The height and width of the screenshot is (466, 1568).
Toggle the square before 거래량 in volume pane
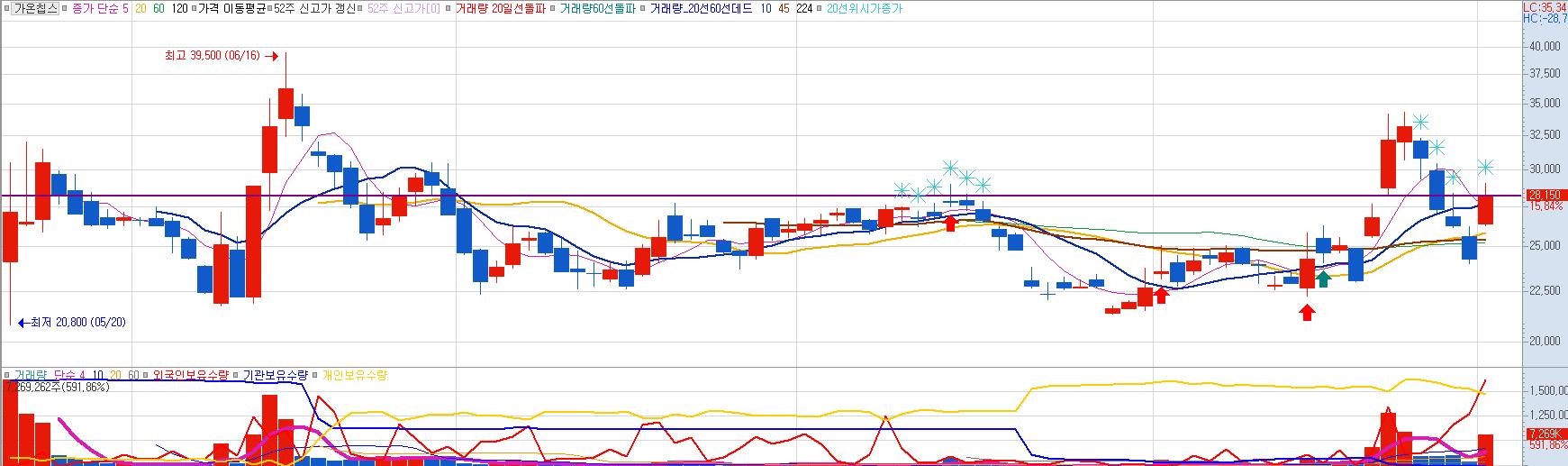[7, 374]
